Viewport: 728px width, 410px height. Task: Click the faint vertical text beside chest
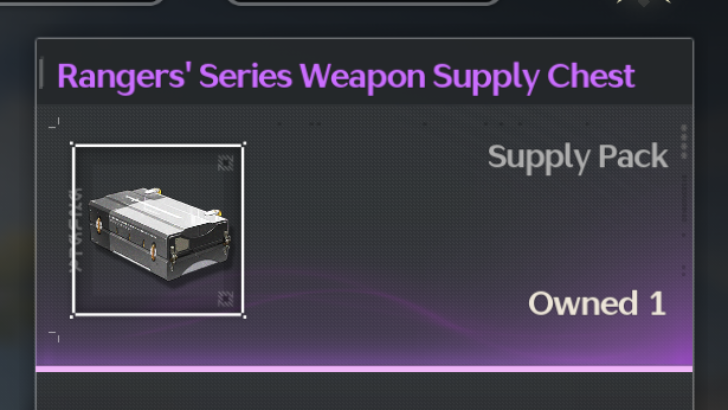tap(75, 230)
